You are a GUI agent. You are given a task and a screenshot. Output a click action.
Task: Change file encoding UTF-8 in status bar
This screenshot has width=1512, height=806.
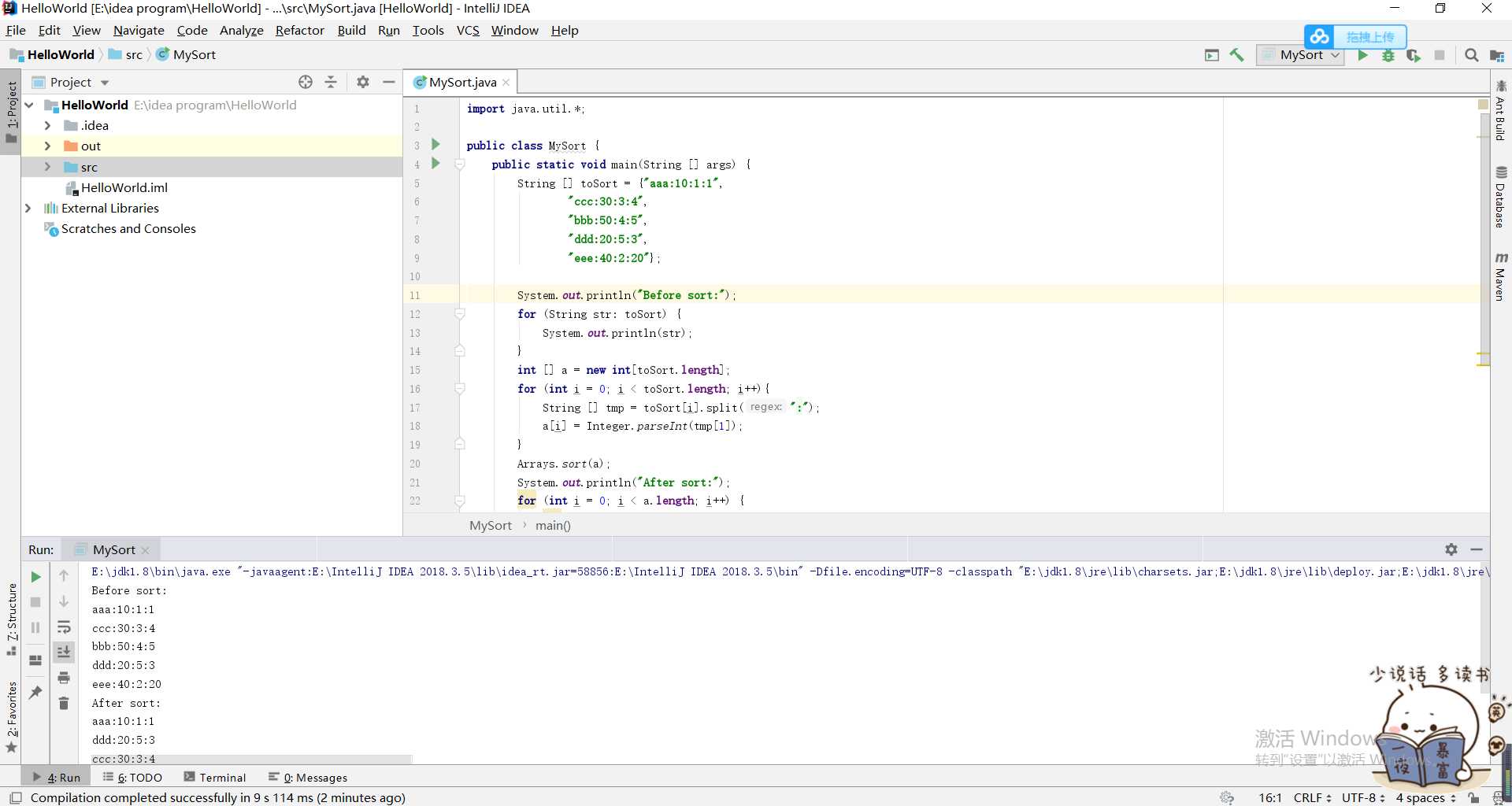coord(1363,797)
